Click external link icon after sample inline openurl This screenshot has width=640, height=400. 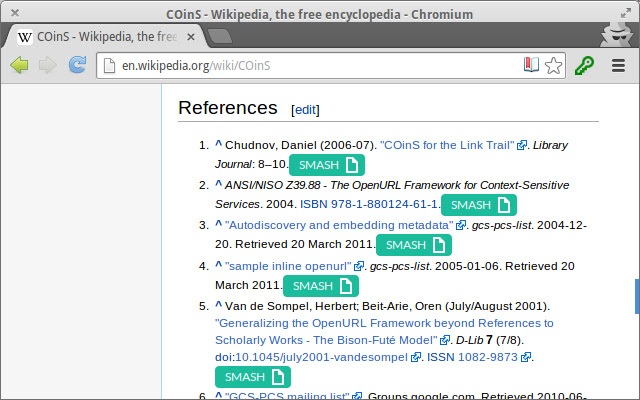pyautogui.click(x=359, y=266)
